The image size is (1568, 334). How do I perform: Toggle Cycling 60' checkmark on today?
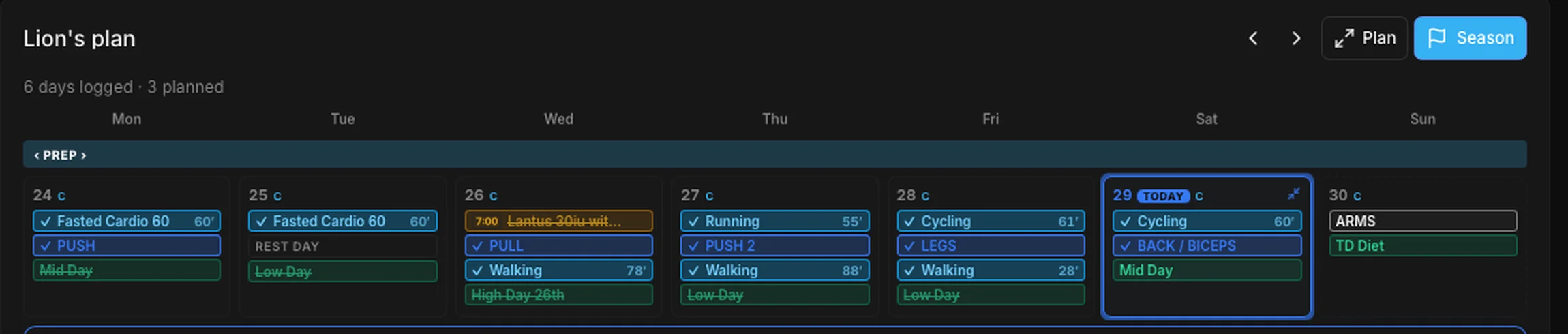1126,221
